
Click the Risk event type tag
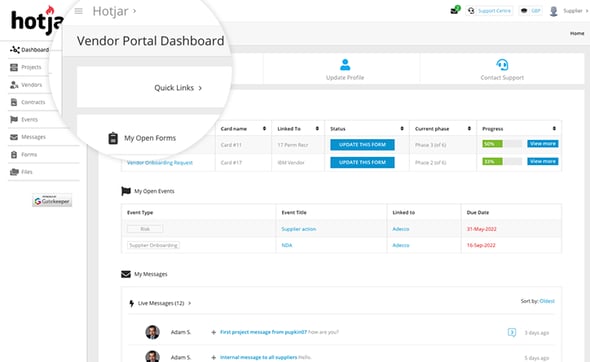click(x=145, y=229)
